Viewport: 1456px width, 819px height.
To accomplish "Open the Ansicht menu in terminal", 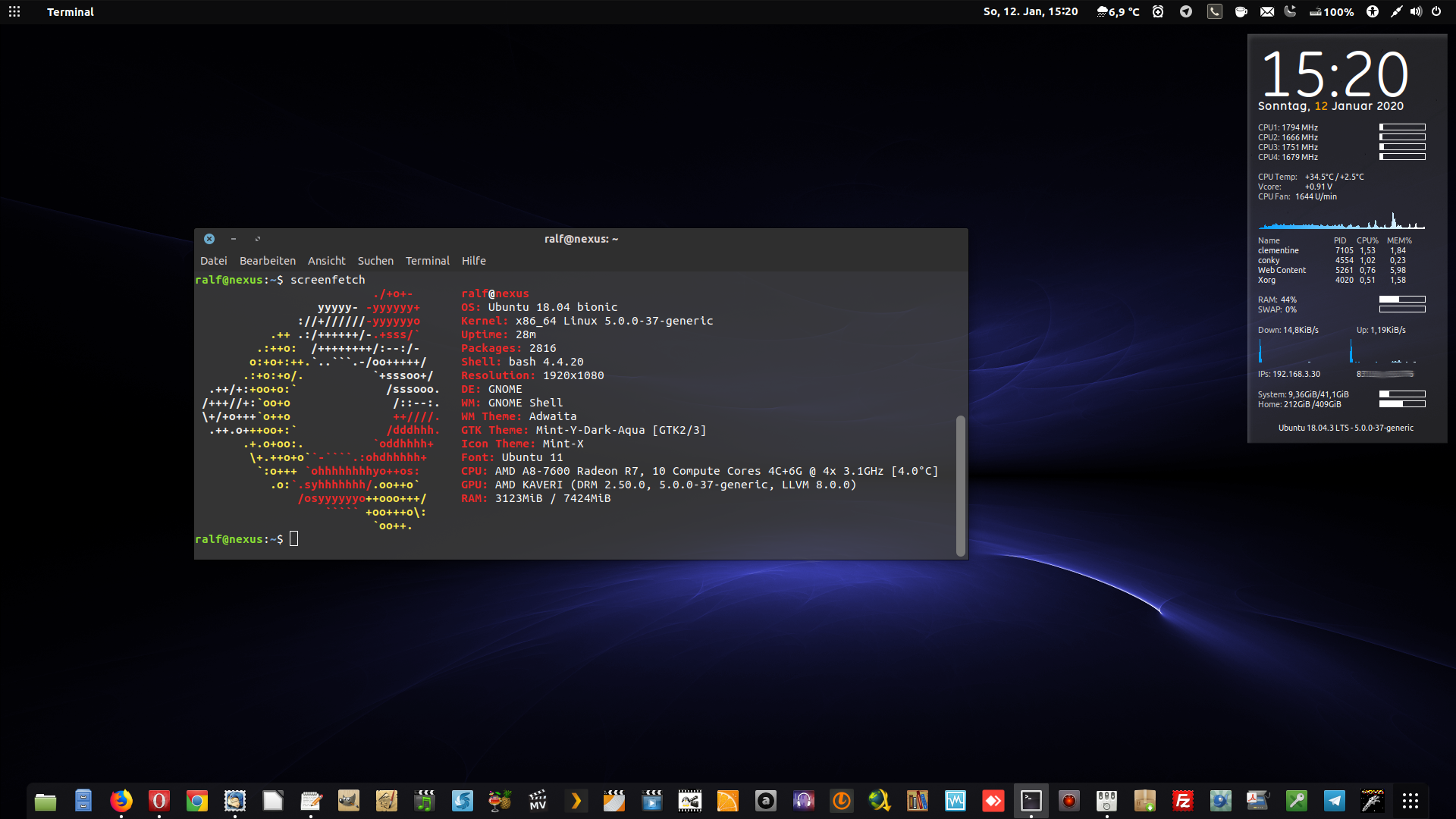I will tap(326, 261).
